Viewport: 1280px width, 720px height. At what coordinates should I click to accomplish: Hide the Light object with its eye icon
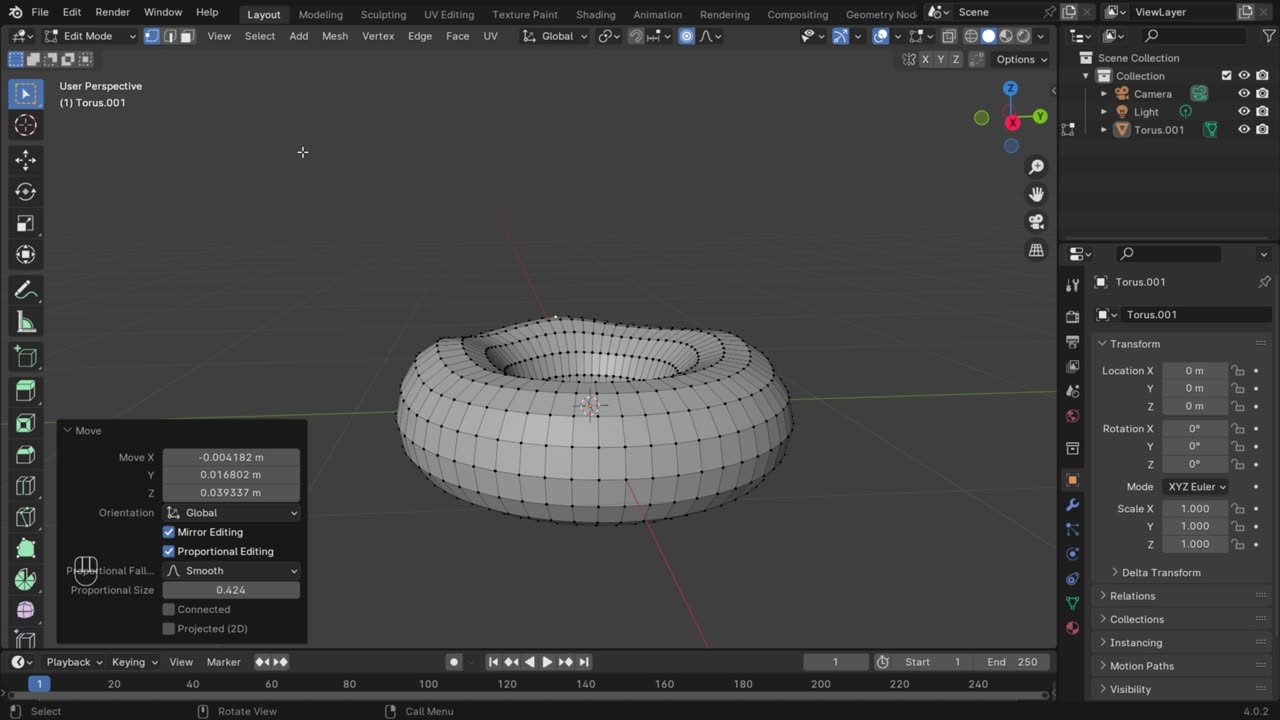click(x=1244, y=112)
